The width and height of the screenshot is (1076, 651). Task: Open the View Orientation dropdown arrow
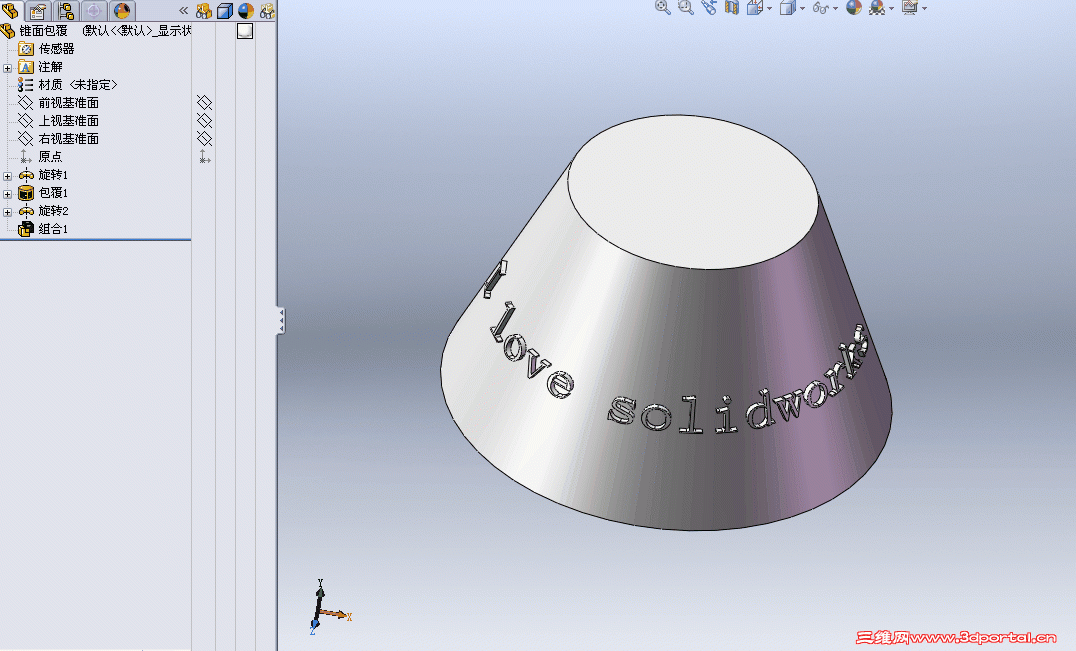[769, 8]
